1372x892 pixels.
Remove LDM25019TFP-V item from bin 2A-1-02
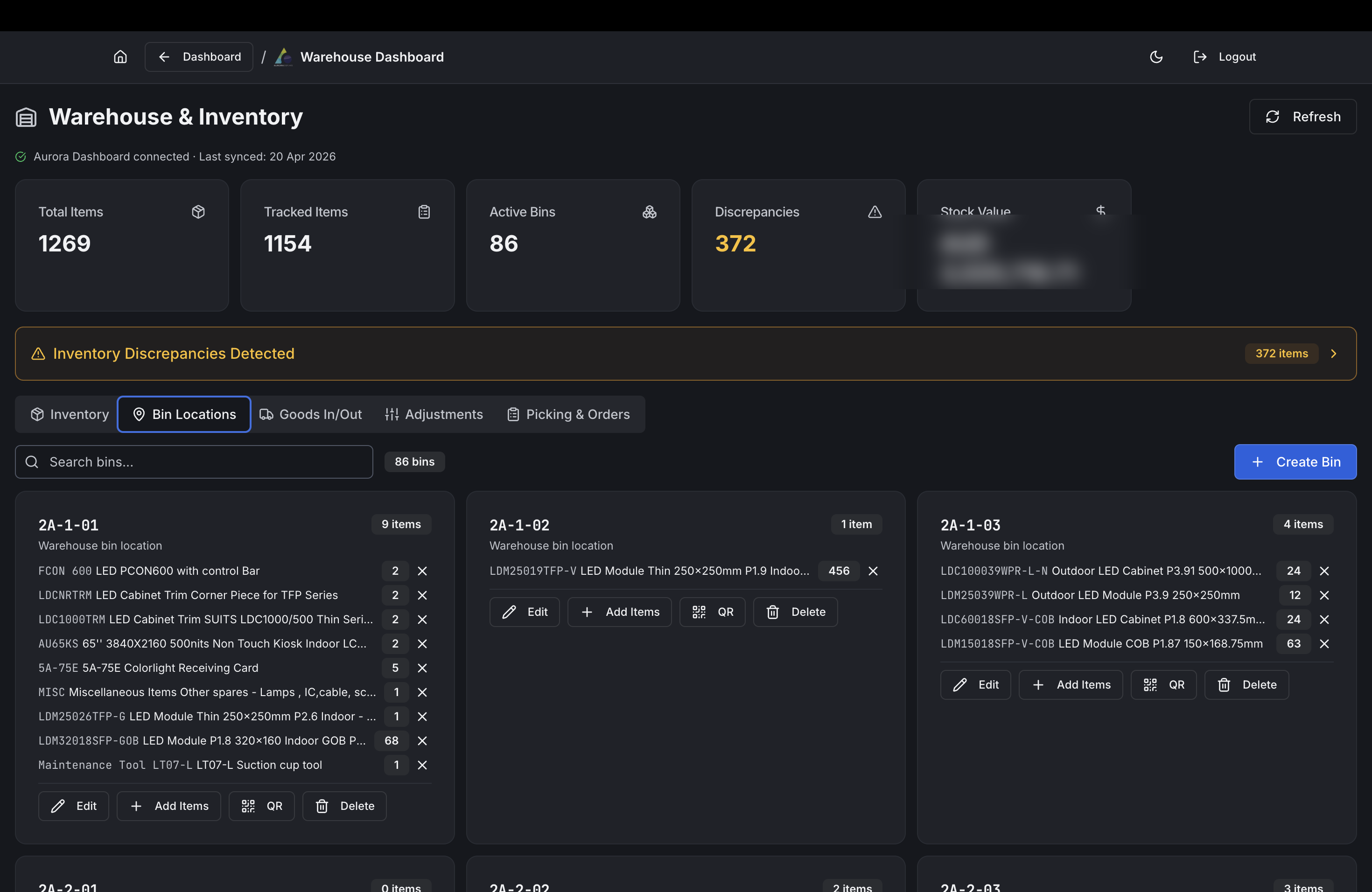[x=872, y=571]
